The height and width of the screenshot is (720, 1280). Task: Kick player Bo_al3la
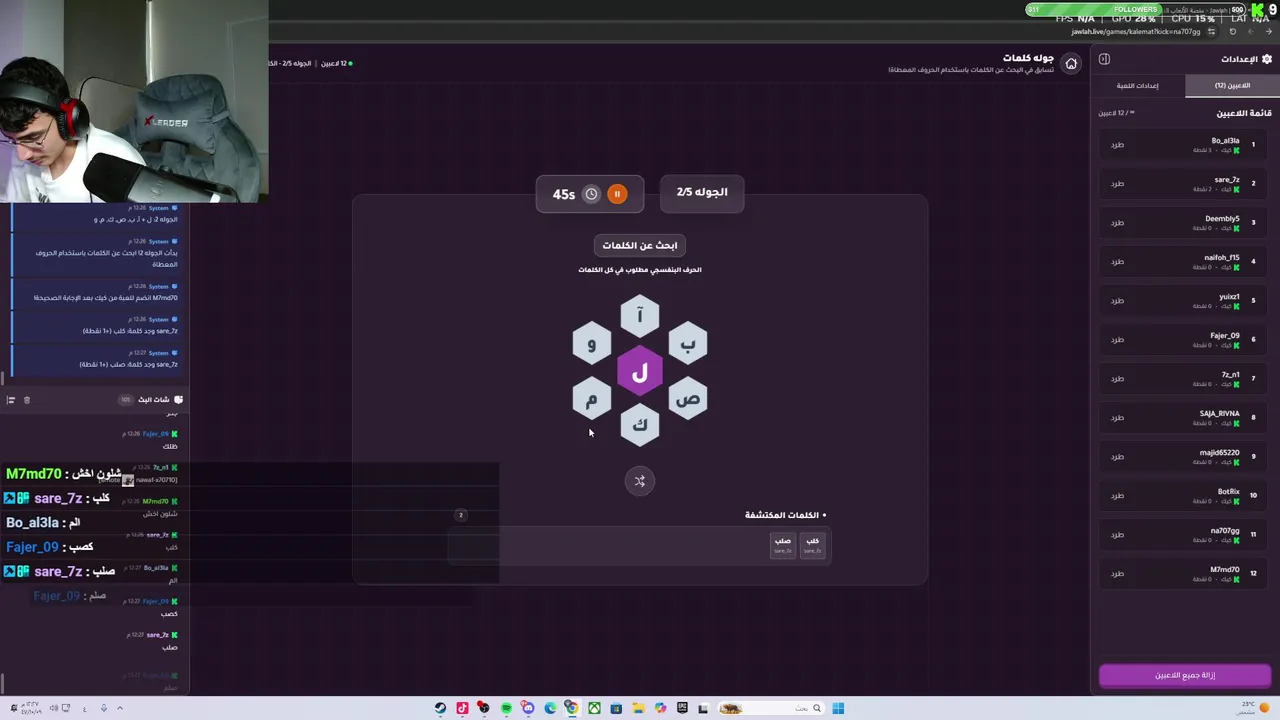(x=1117, y=145)
